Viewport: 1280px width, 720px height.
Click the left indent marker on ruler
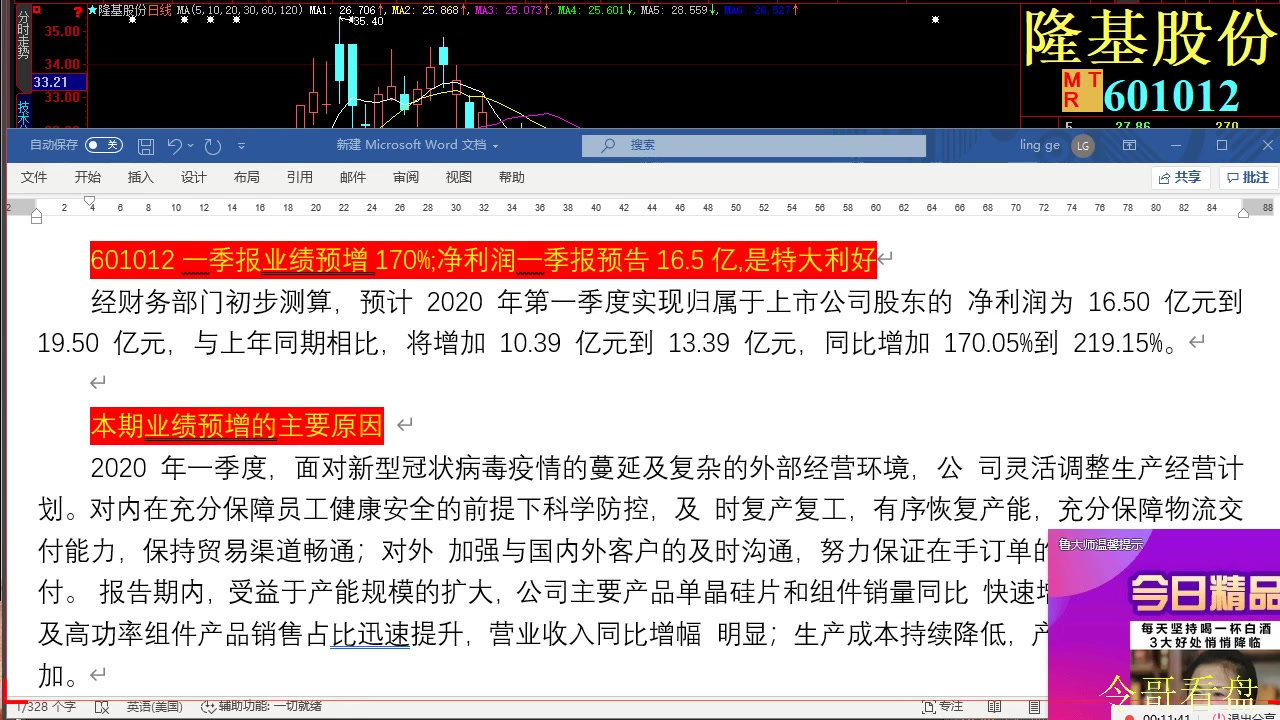point(37,216)
